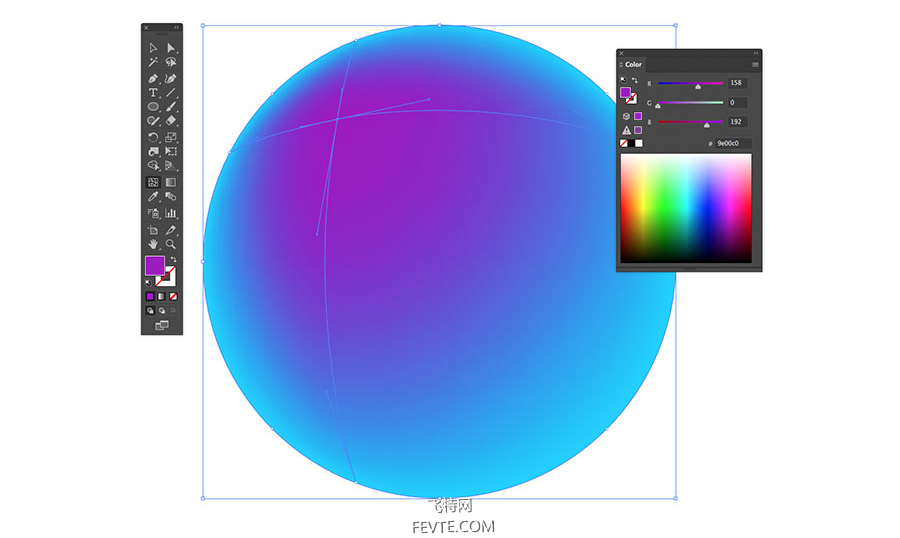
Task: Choose the Artboard tool
Action: [153, 230]
